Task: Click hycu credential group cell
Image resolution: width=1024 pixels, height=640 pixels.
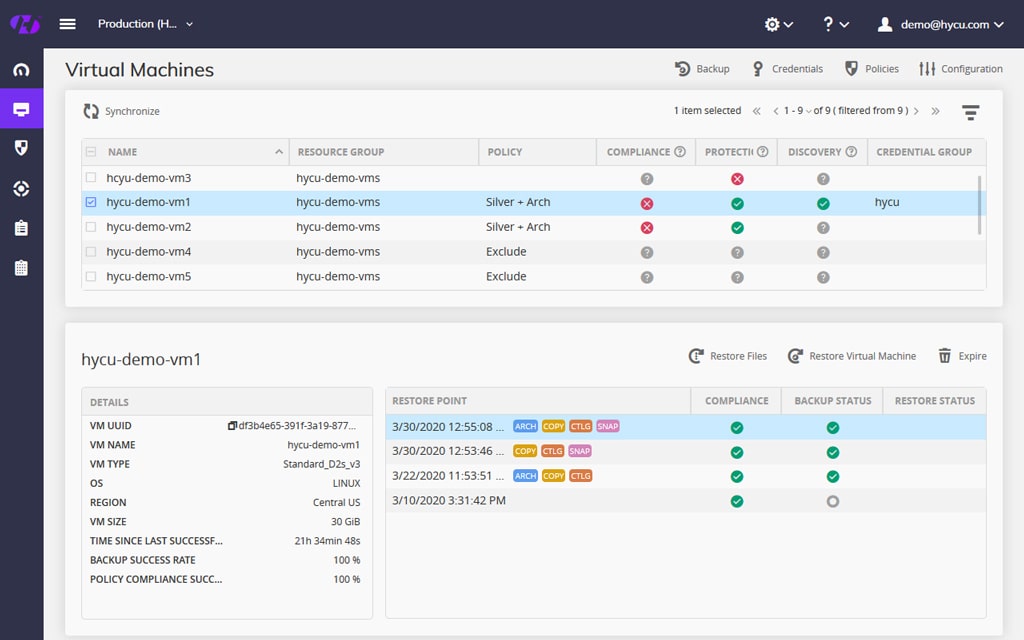Action: click(887, 202)
